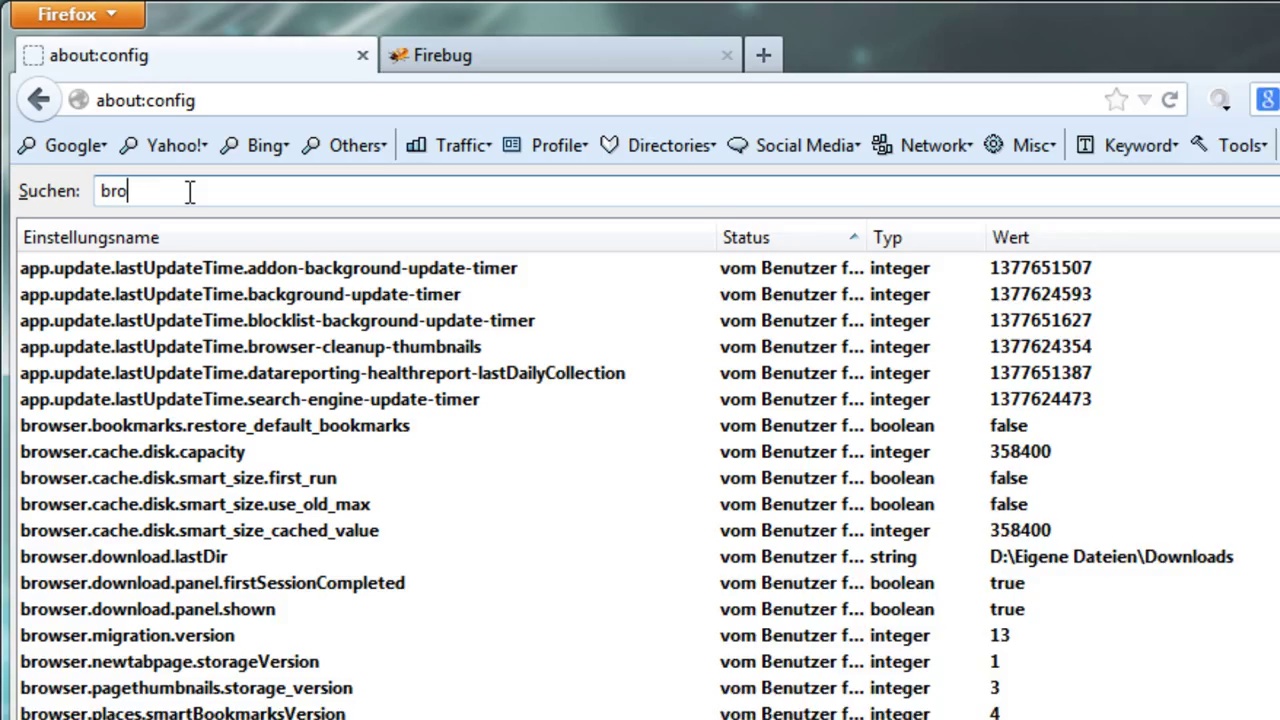
Task: Click the Traffic toolbar icon
Action: point(416,146)
